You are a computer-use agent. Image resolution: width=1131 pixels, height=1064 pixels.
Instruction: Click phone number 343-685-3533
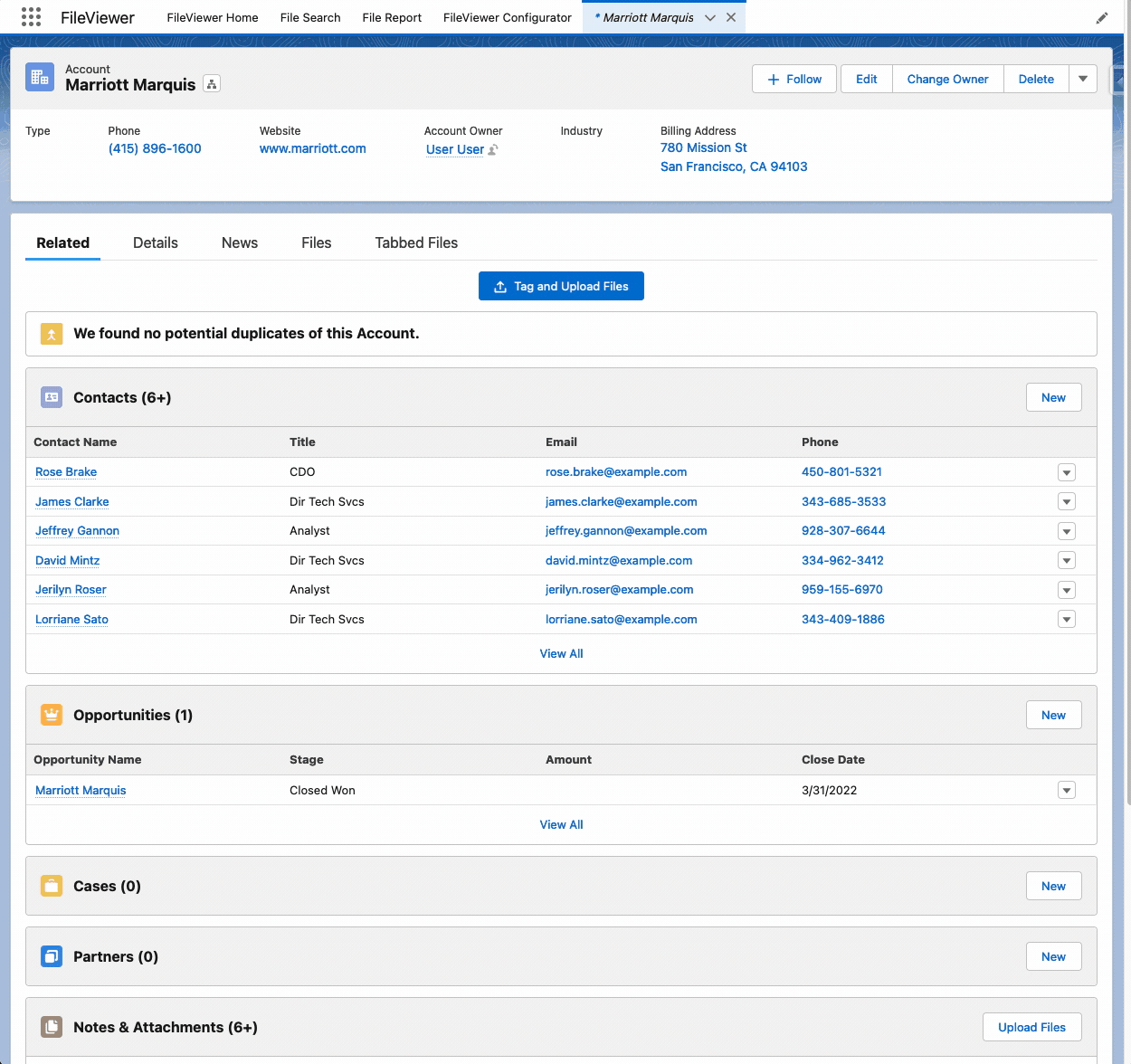tap(844, 501)
